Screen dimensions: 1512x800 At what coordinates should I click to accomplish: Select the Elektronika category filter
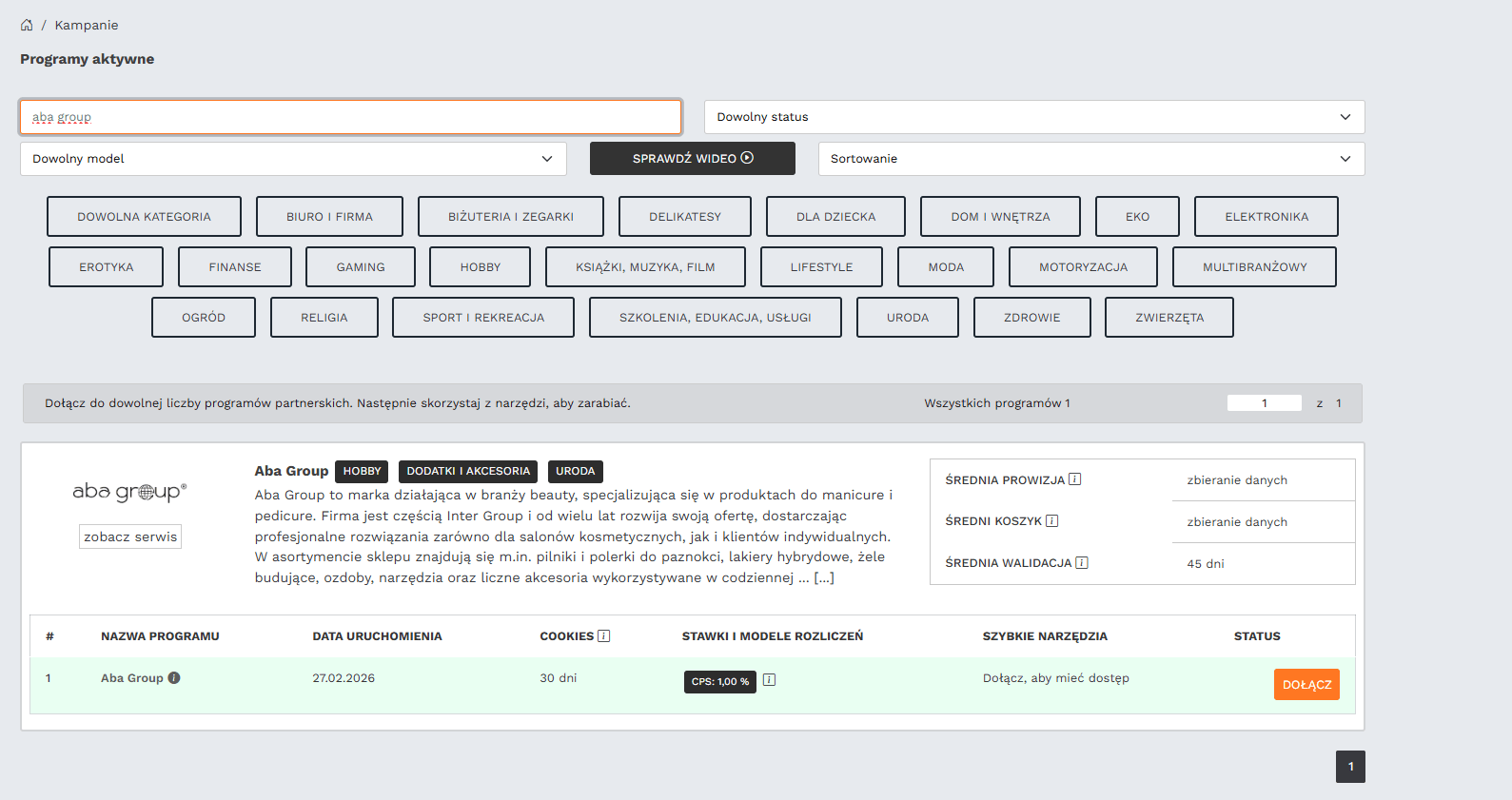(1266, 217)
